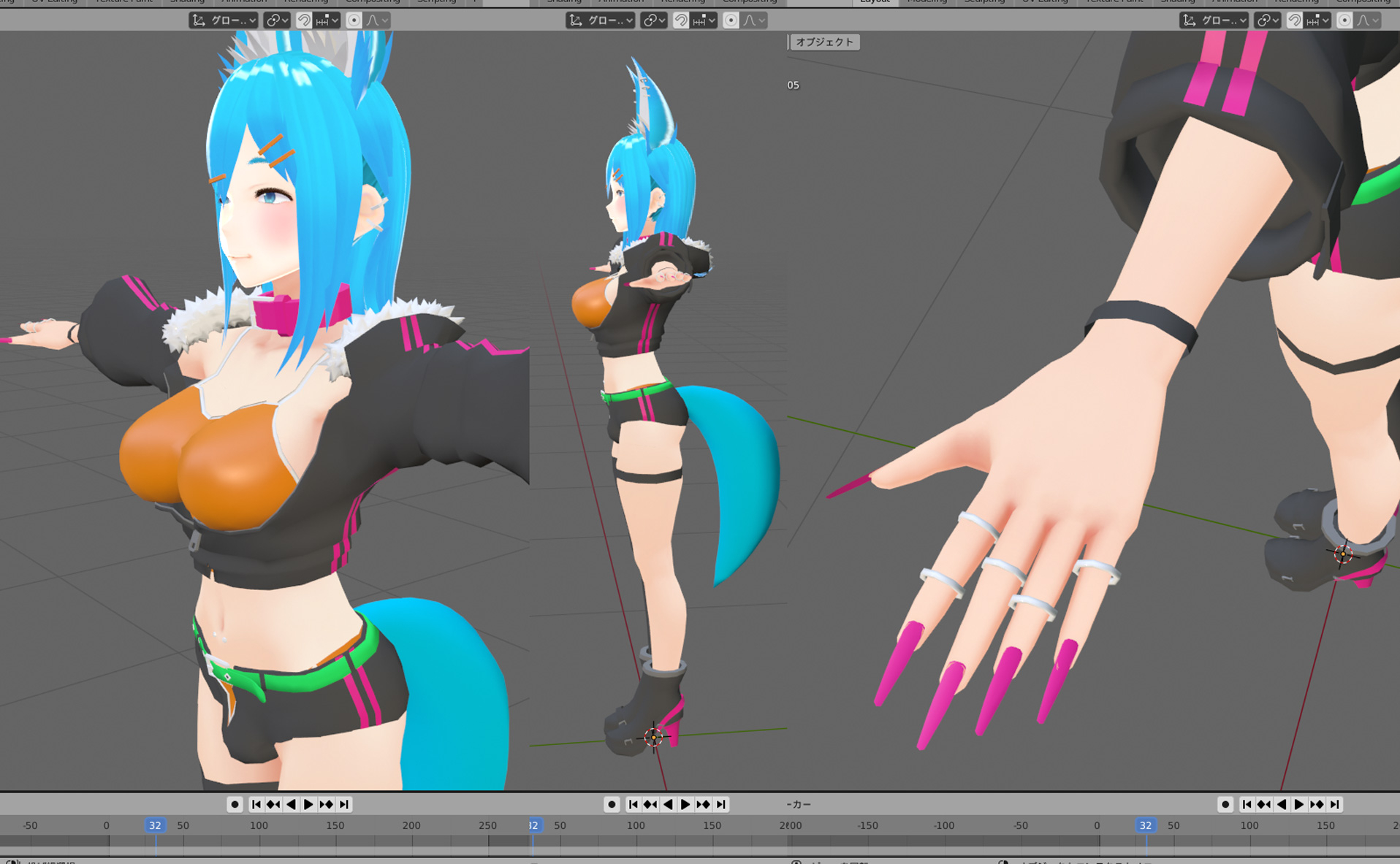This screenshot has height=864, width=1400.
Task: Open the pivot point dropdown in the left viewport header
Action: (276, 20)
